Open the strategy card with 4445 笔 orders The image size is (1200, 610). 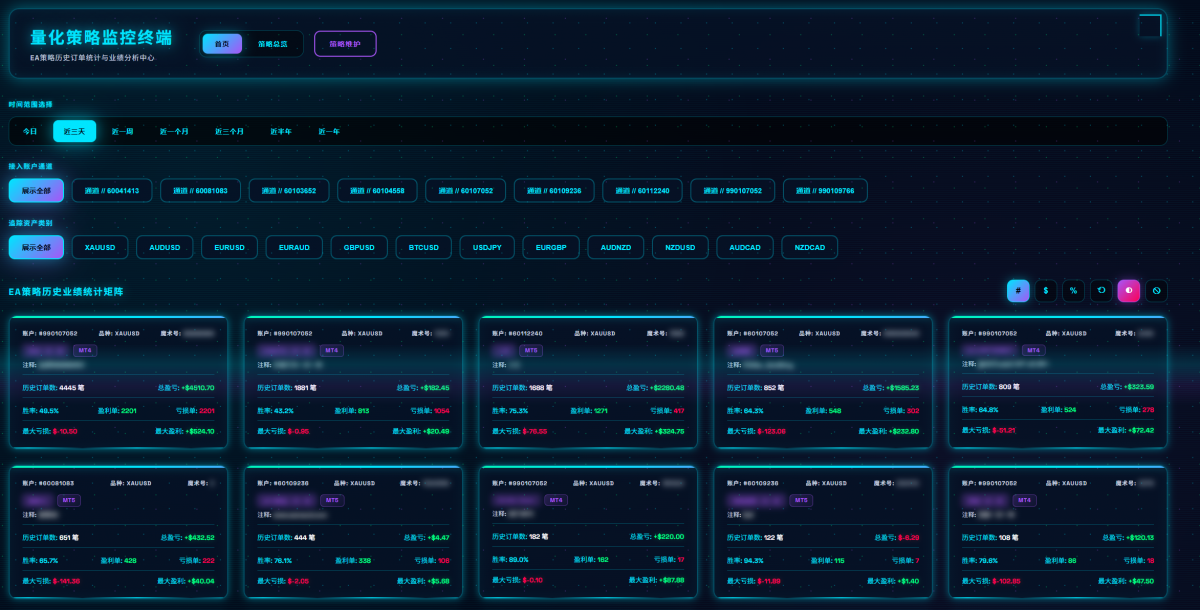118,382
